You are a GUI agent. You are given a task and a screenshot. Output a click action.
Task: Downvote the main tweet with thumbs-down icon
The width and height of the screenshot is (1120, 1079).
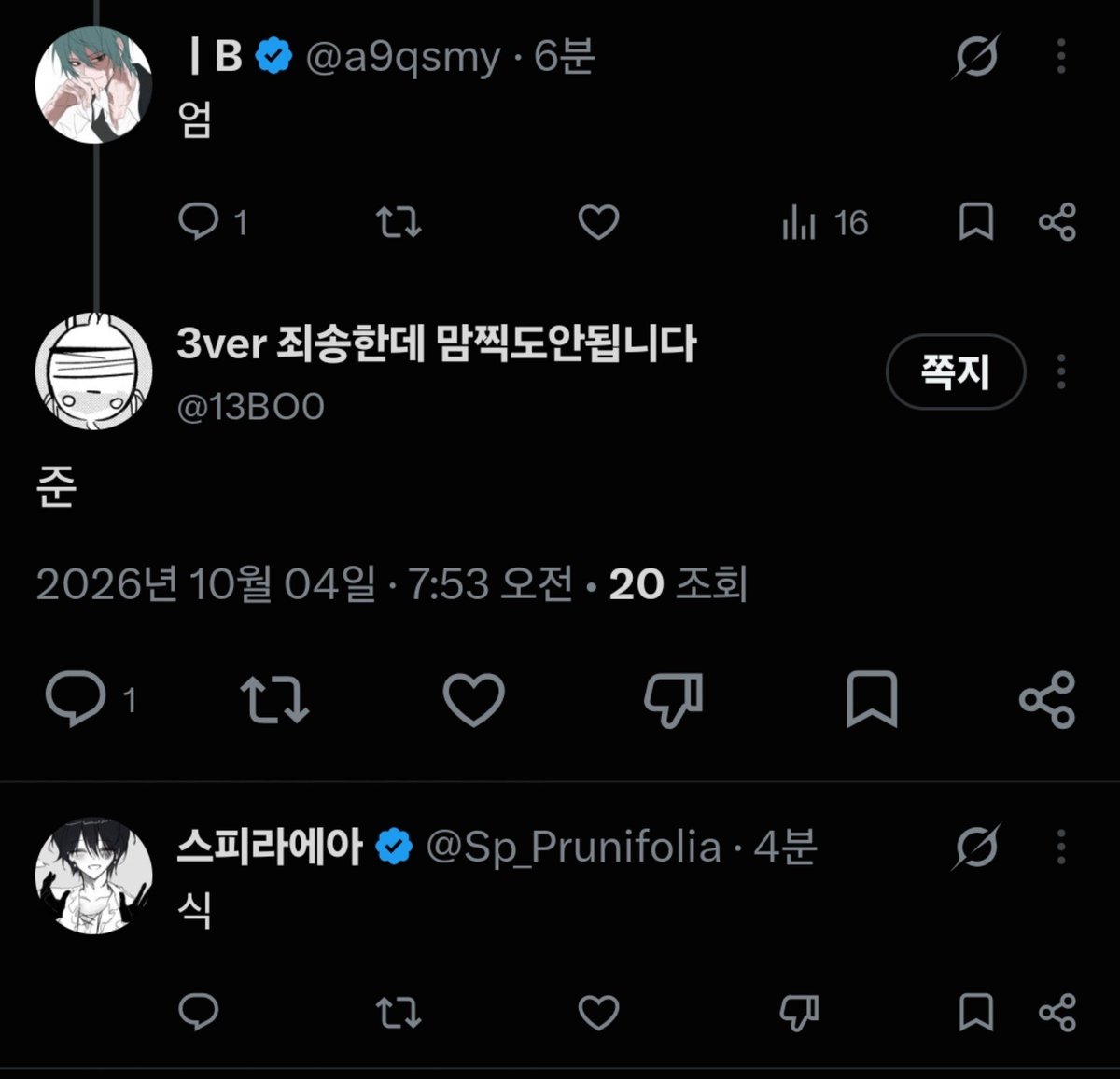pyautogui.click(x=673, y=699)
